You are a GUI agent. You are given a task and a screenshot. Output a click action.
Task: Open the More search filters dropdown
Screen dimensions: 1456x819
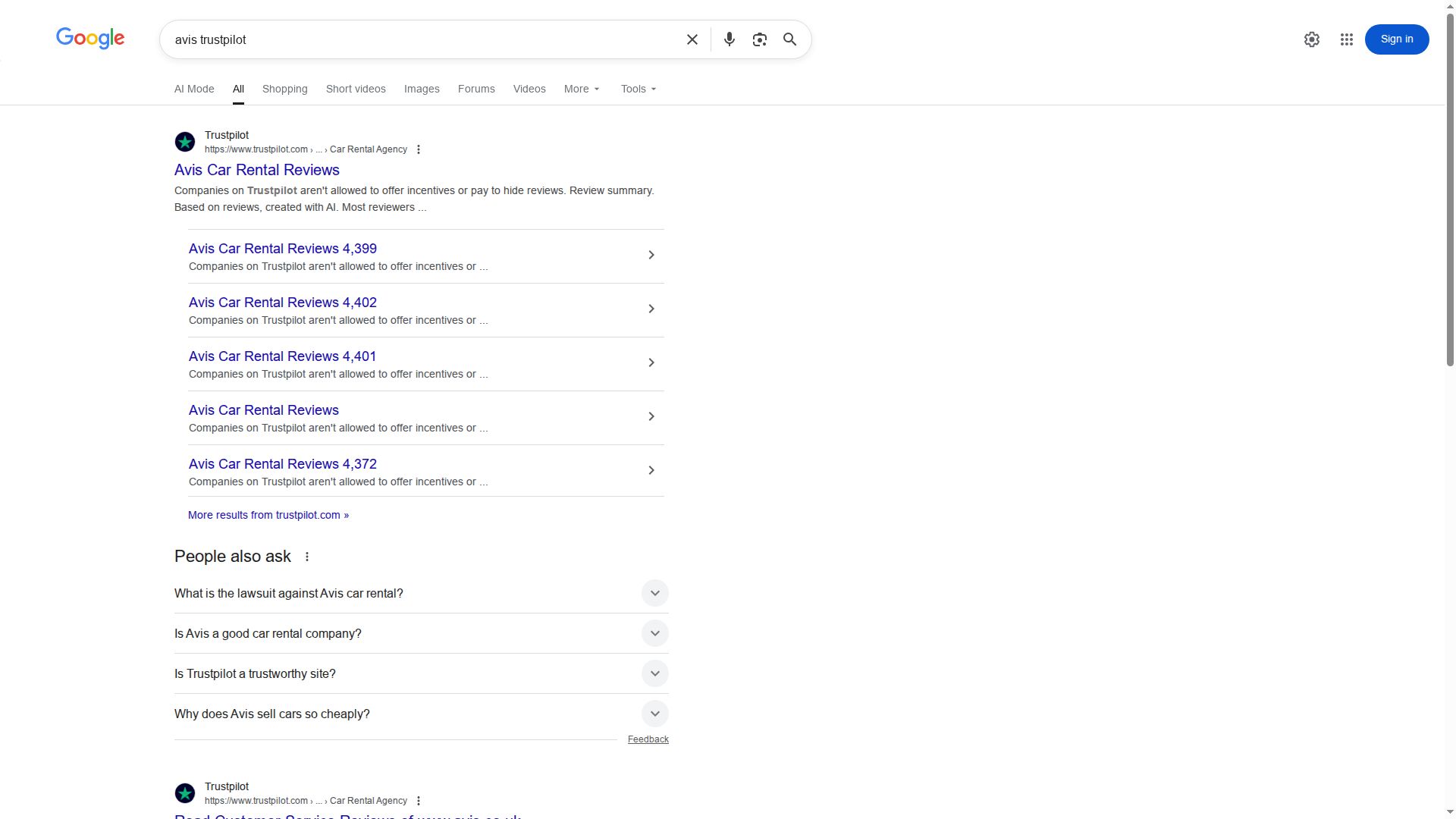[x=582, y=89]
